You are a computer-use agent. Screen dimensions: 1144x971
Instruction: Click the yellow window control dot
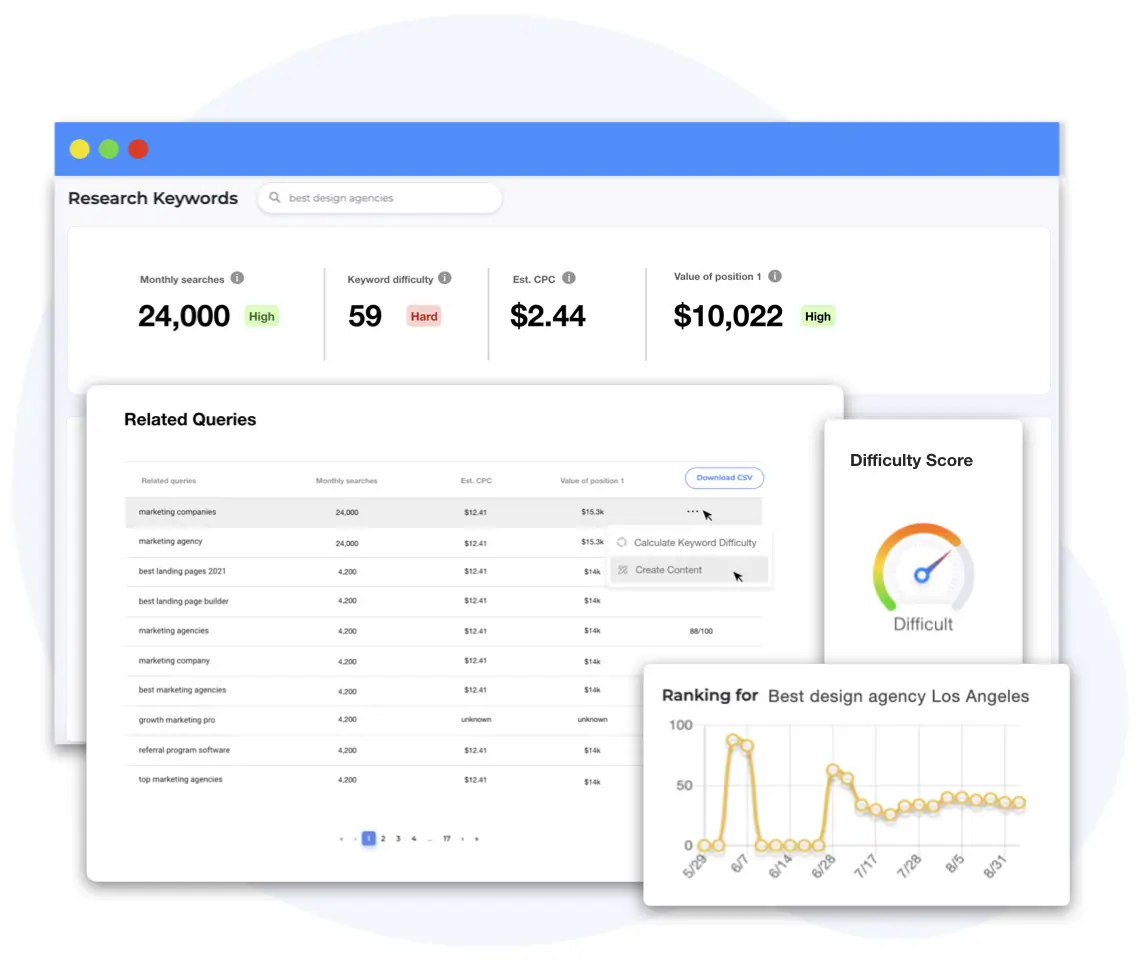(80, 150)
